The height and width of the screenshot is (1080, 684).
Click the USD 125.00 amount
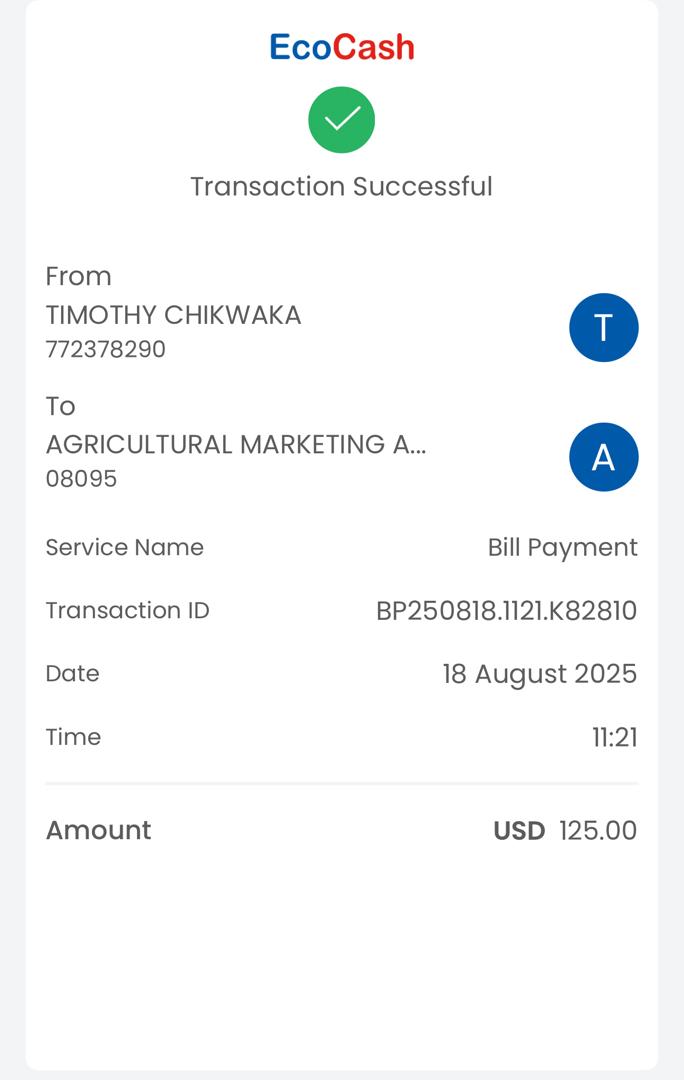[565, 830]
